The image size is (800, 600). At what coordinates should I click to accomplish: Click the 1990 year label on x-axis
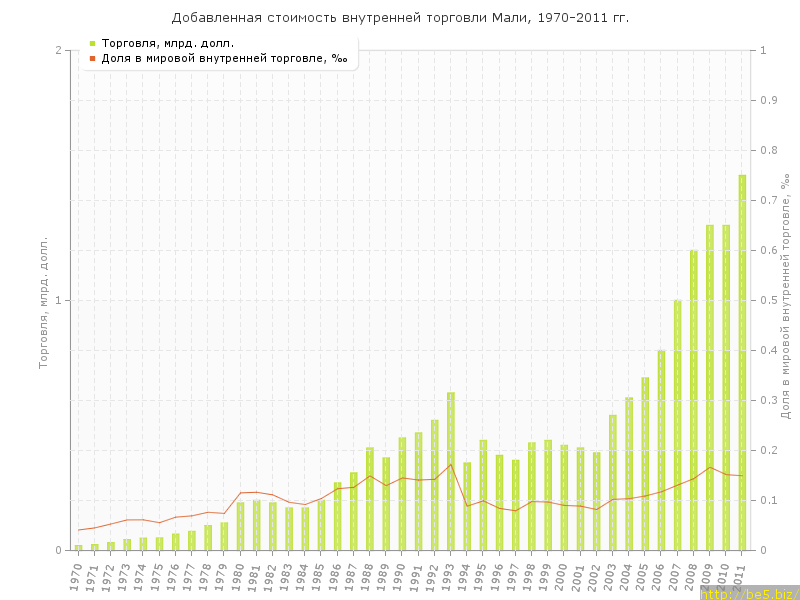[401, 577]
